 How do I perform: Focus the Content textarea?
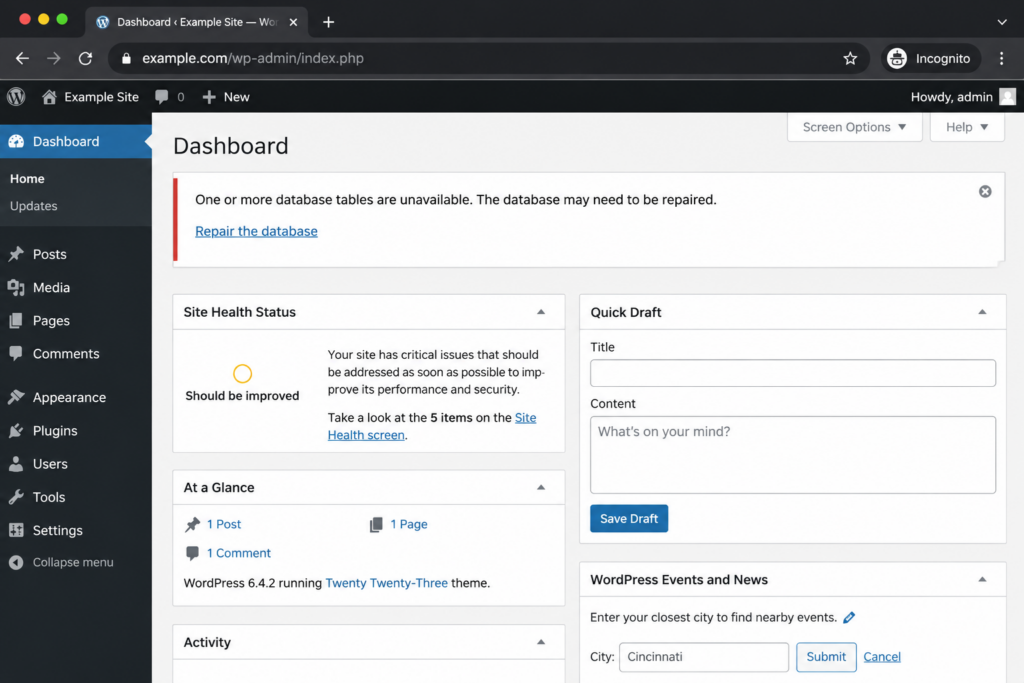[x=793, y=455]
